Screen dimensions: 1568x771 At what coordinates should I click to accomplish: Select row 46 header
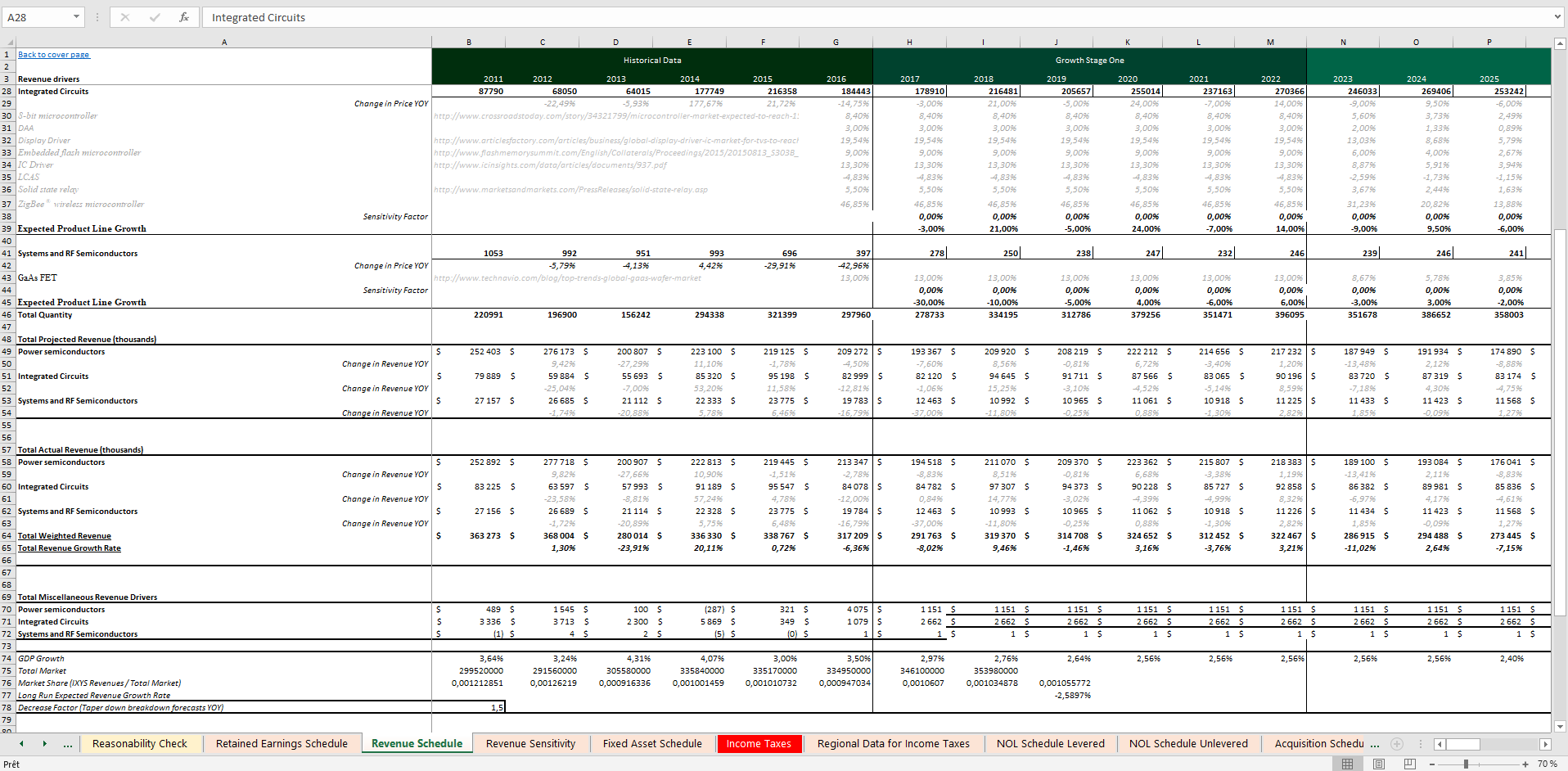point(7,315)
